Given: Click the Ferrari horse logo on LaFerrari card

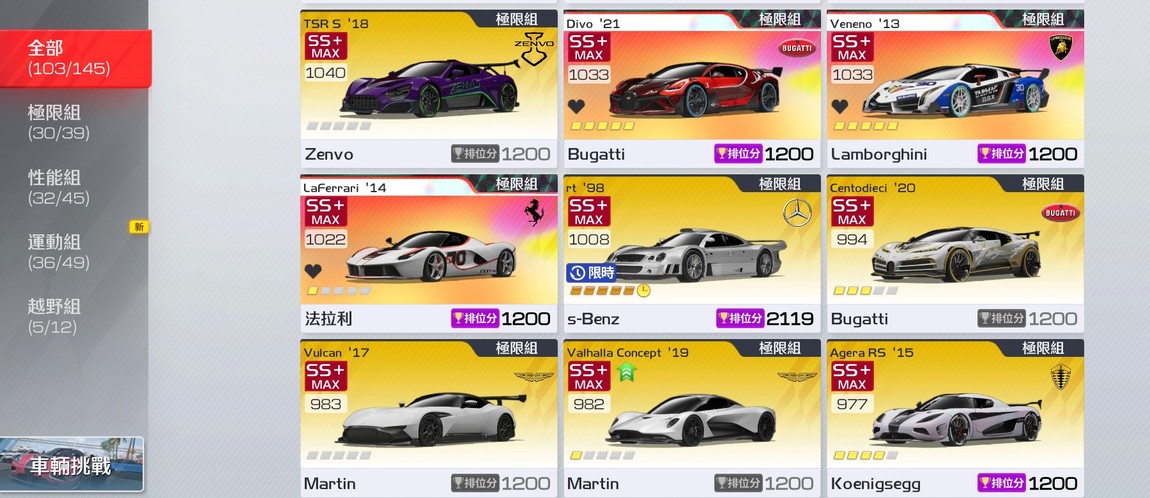Looking at the screenshot, I should coord(534,212).
